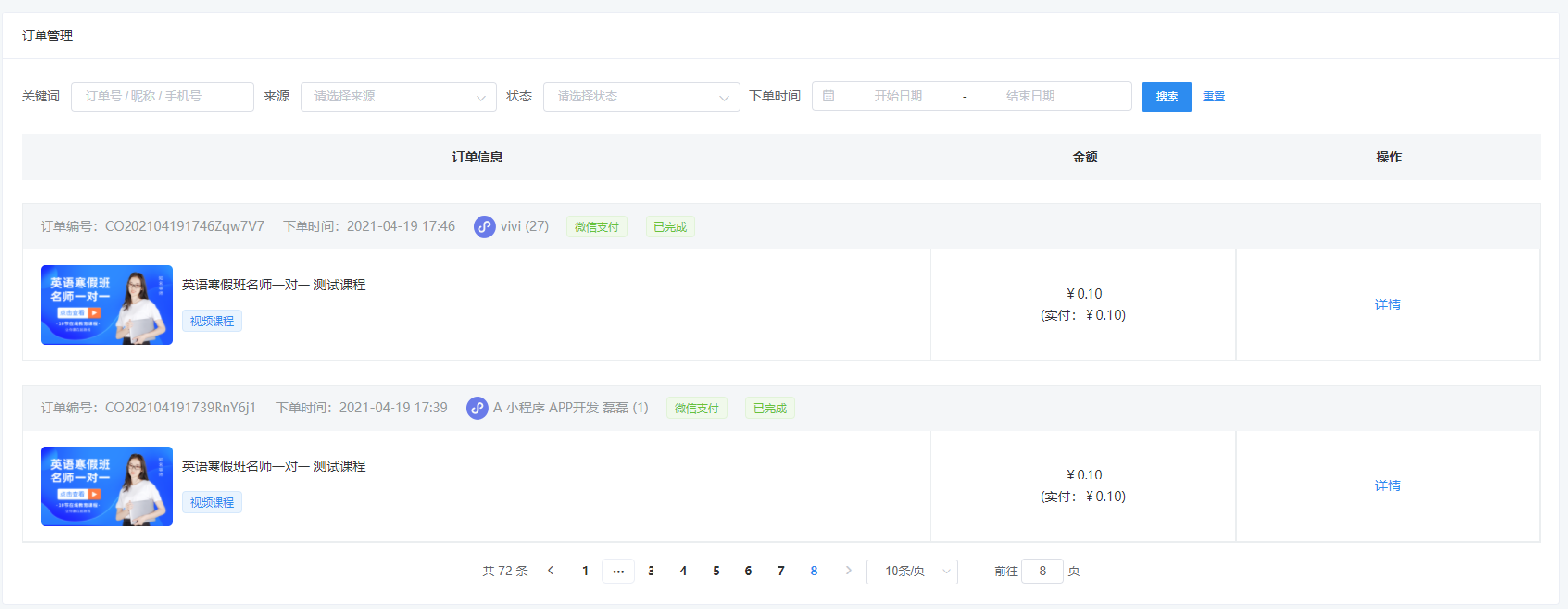This screenshot has height=609, width=1568.
Task: Focus the 关键词 keyword input field
Action: coord(162,96)
